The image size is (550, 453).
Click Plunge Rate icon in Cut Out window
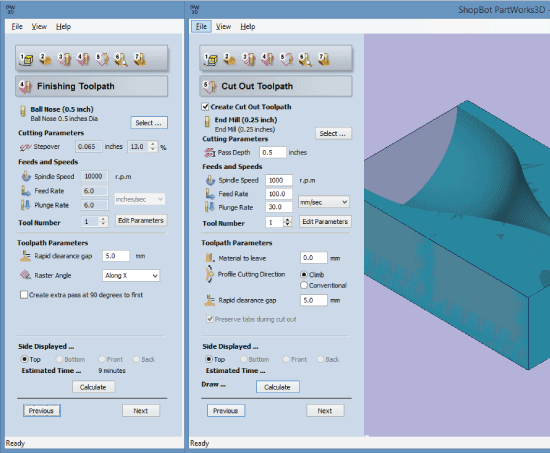[x=209, y=207]
